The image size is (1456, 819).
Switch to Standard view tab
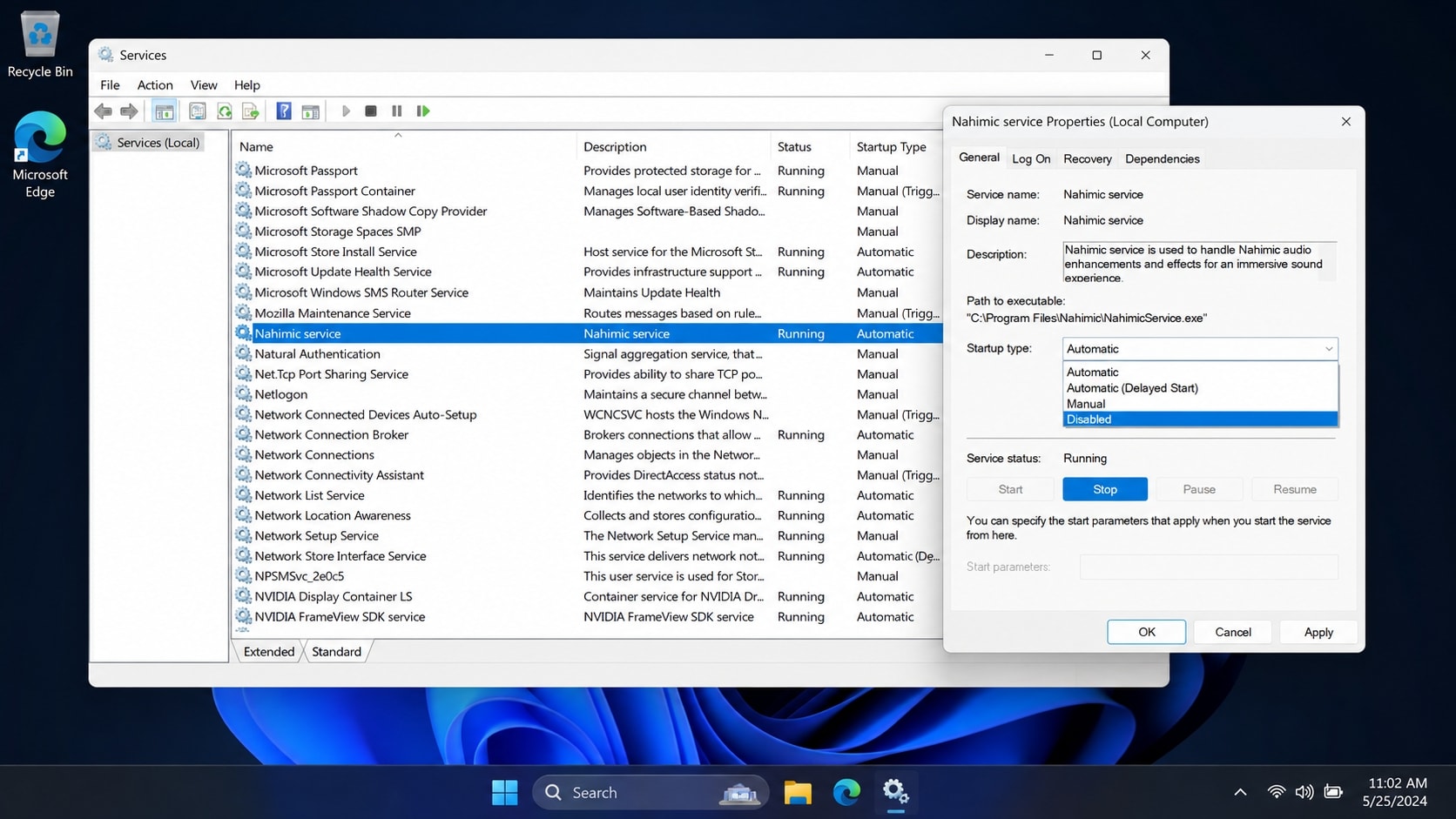pos(336,652)
